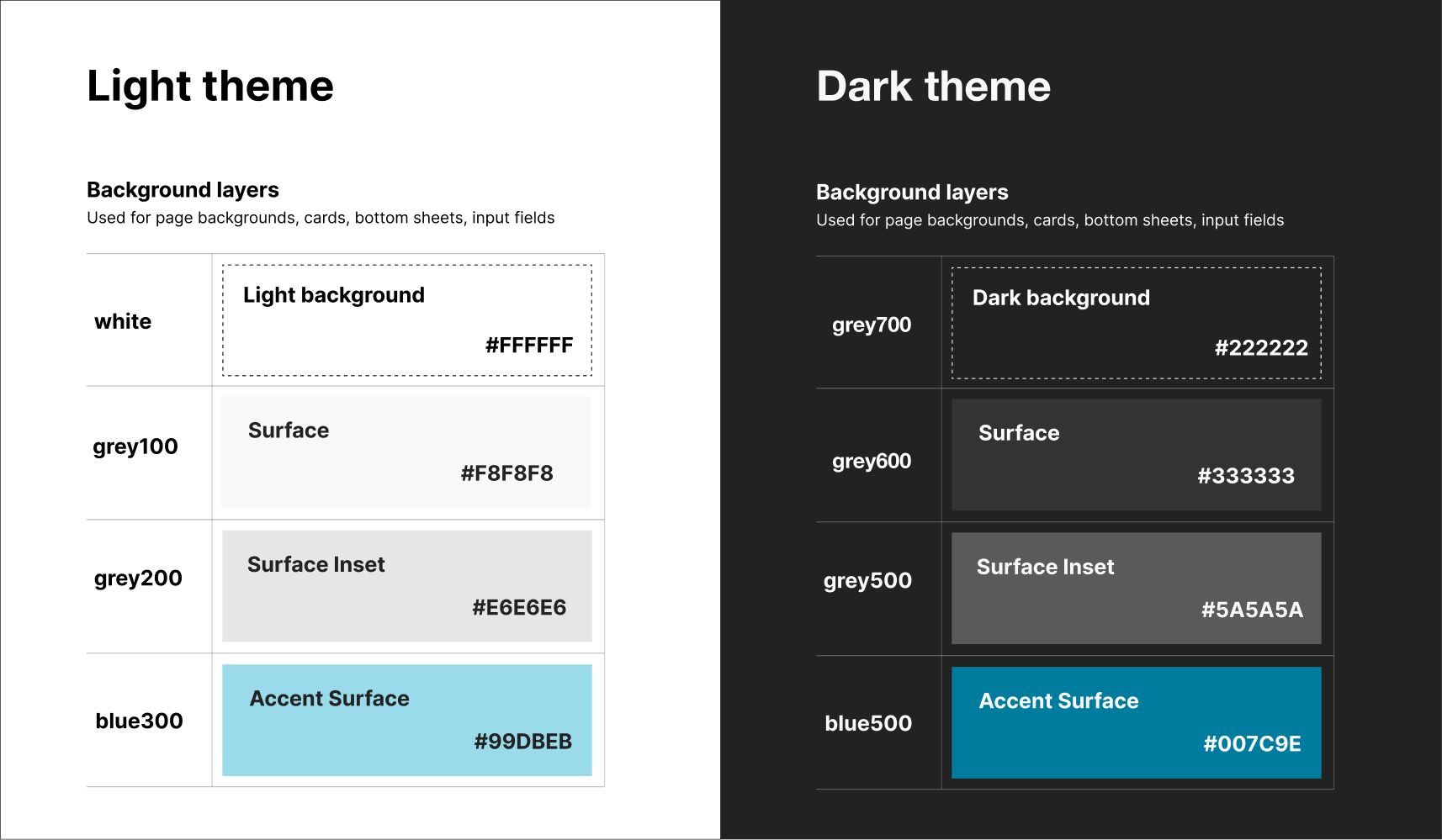This screenshot has height=840, width=1442.
Task: Select 'Background layers' title in dark theme
Action: (912, 193)
